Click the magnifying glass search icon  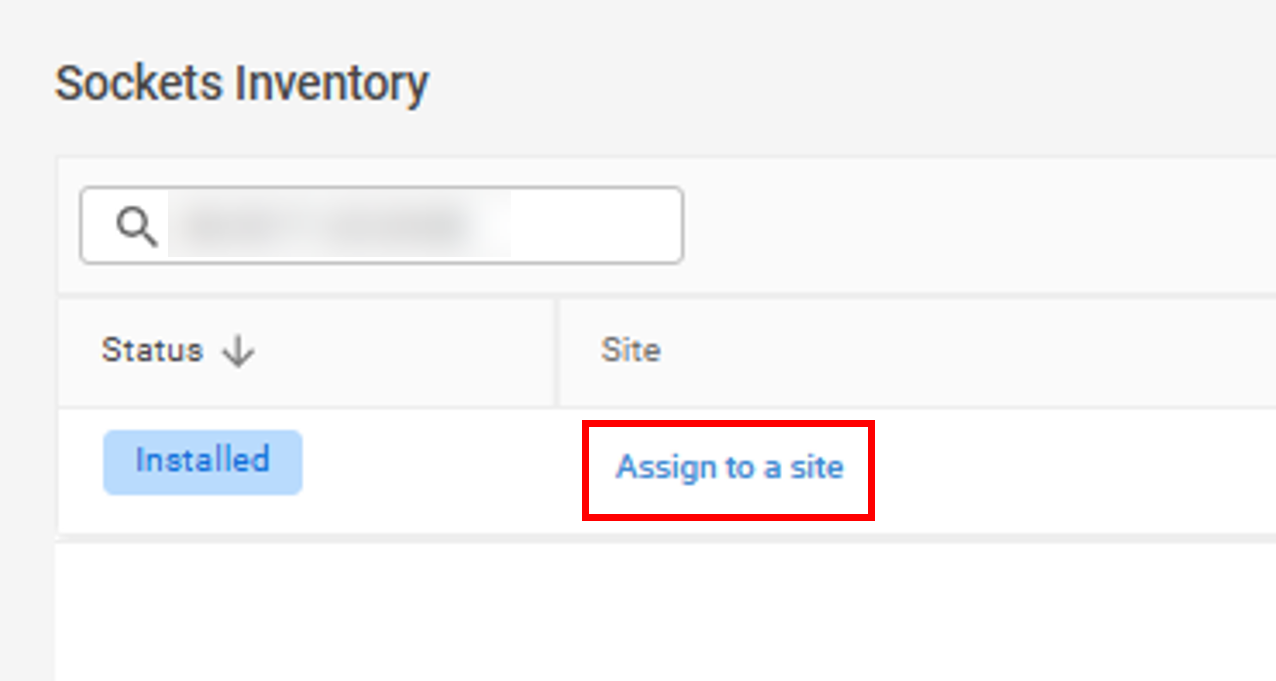tap(137, 227)
